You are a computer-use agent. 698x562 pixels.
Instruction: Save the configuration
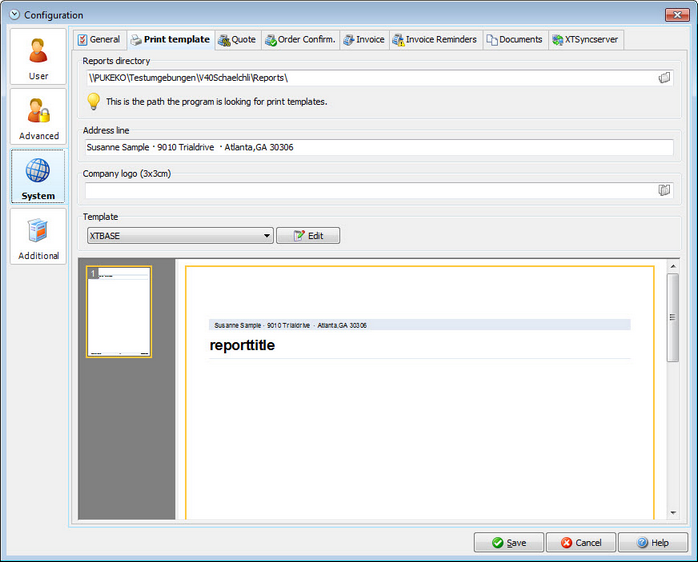click(509, 542)
